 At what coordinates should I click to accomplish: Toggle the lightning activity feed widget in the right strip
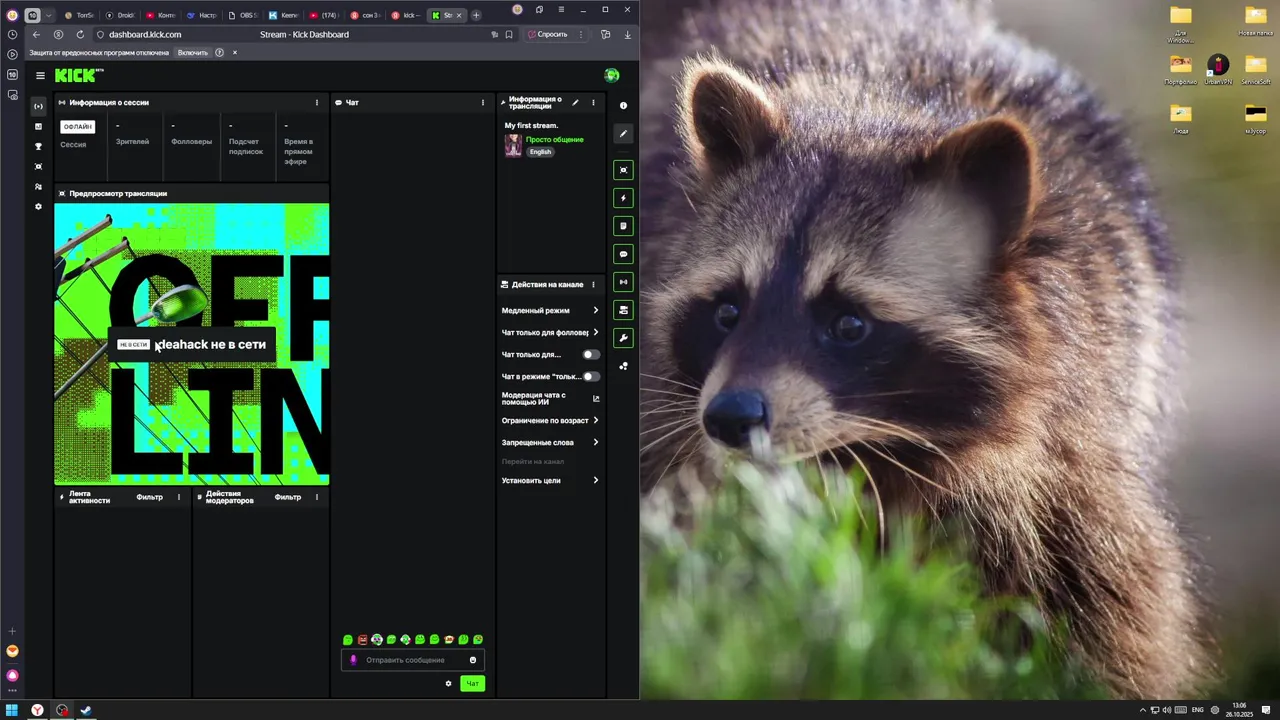623,198
